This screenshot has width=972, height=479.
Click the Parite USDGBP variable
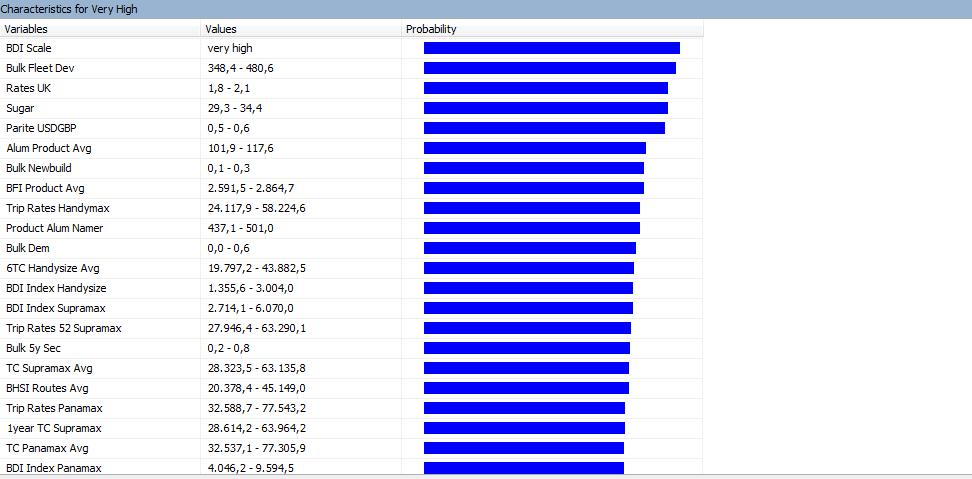click(42, 128)
